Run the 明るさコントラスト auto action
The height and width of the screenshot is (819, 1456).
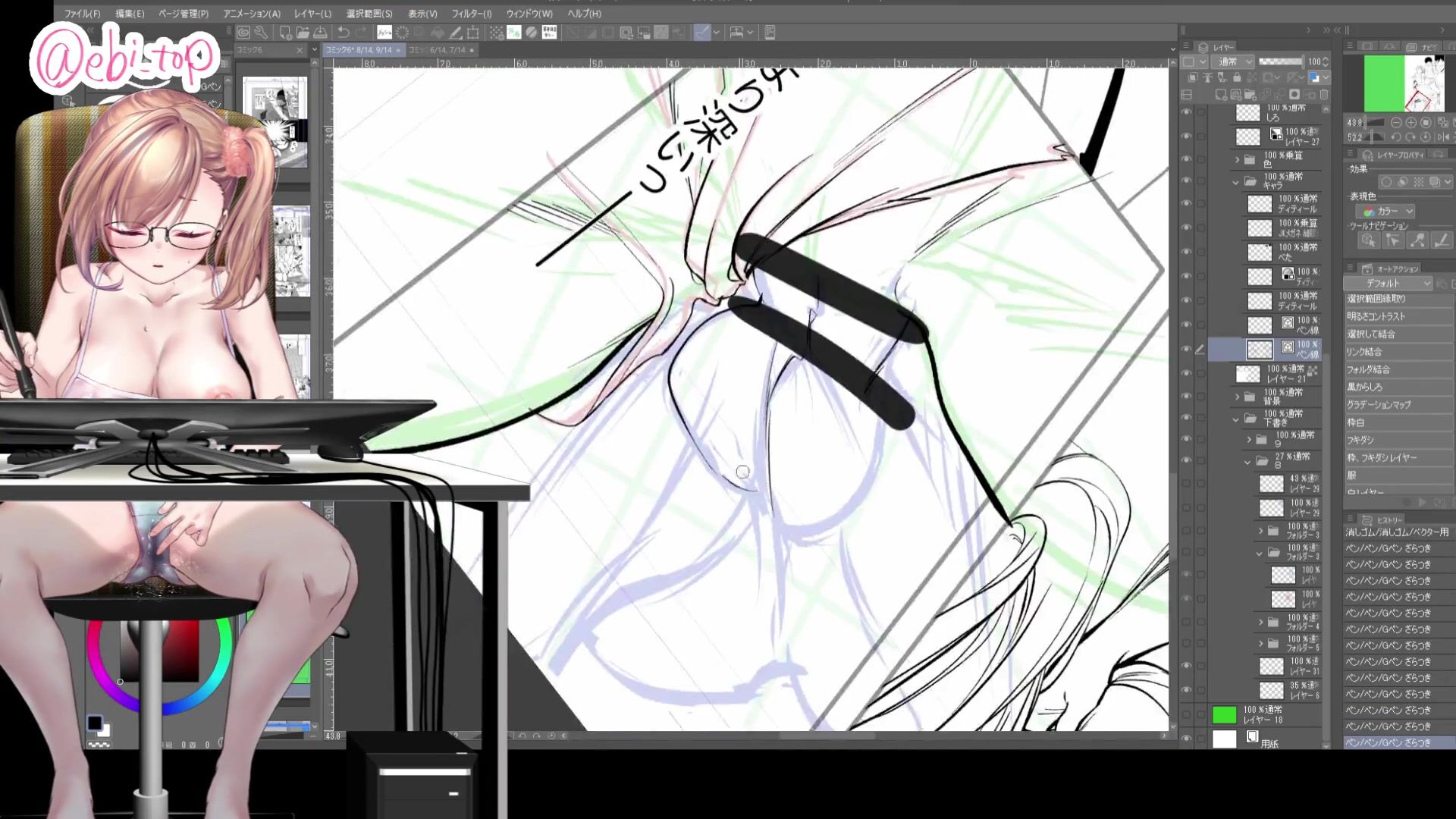(x=1376, y=316)
